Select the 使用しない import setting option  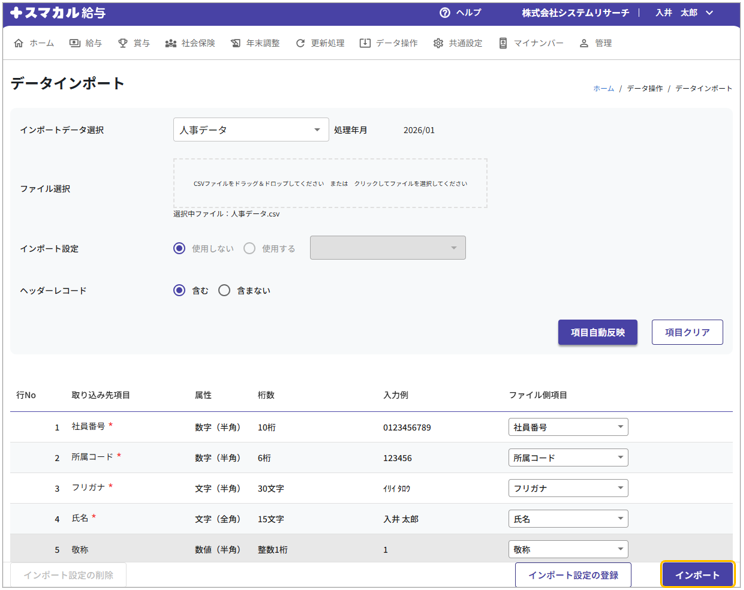[180, 248]
